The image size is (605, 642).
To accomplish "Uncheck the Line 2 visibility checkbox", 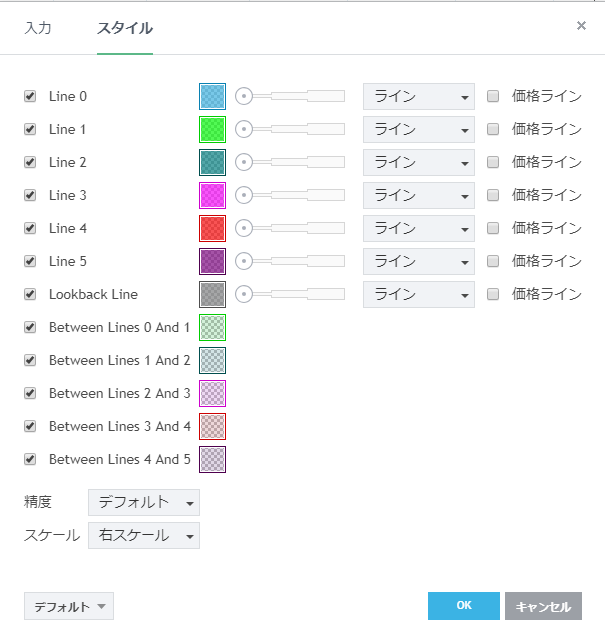I will [30, 162].
